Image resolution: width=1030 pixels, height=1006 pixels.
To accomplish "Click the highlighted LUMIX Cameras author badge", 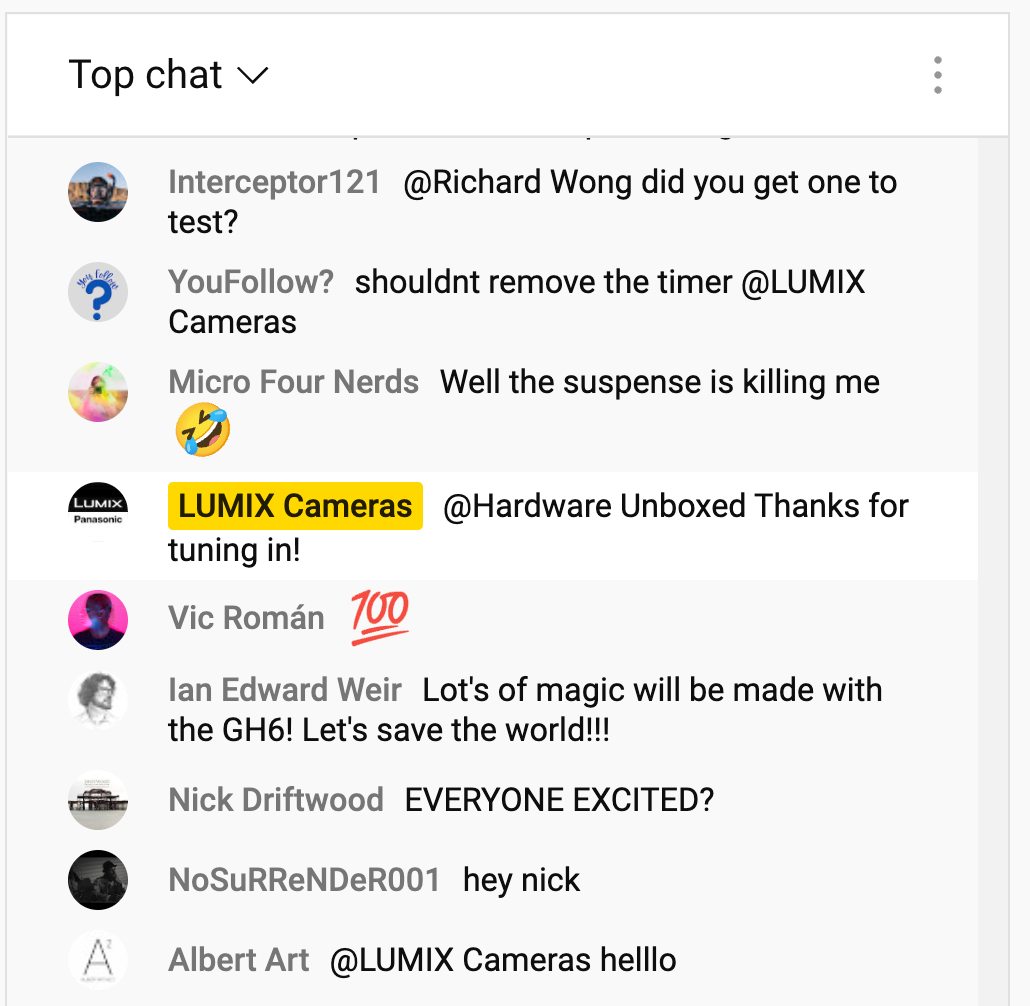I will (295, 506).
